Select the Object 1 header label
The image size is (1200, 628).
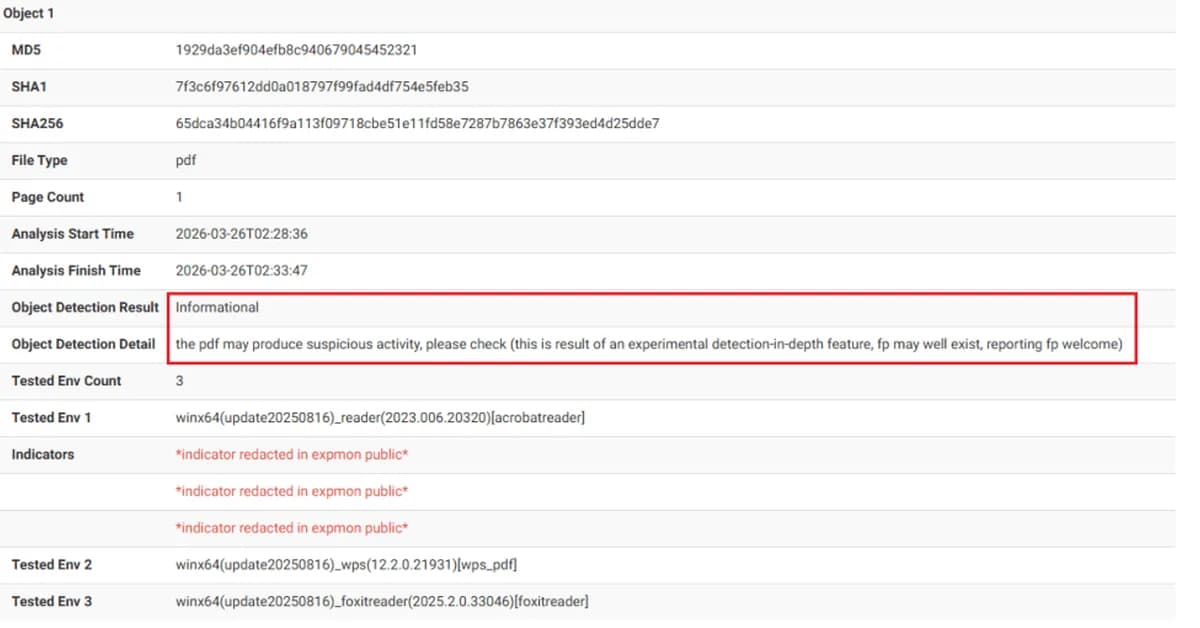click(29, 13)
